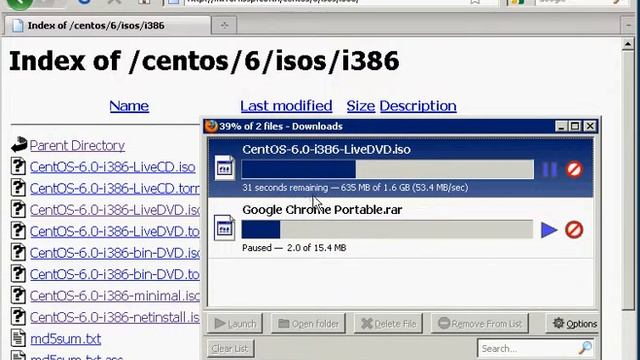Click Google Chrome Portable progress bar
The width and height of the screenshot is (640, 360).
coord(387,229)
